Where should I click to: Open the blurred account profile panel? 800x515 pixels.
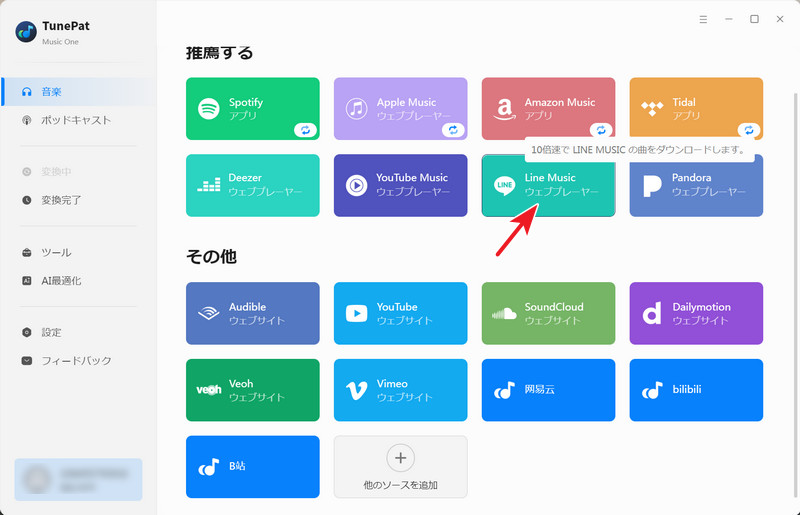click(x=79, y=479)
